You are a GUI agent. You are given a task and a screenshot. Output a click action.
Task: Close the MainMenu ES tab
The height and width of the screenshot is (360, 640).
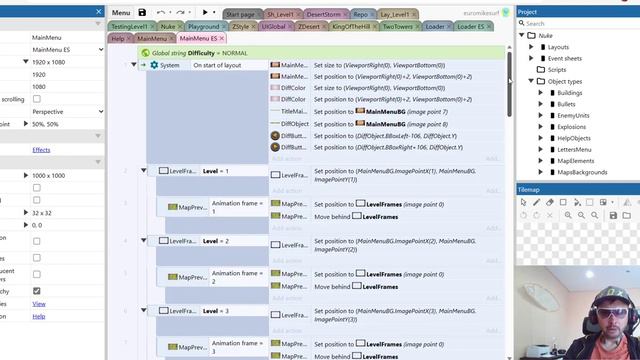tap(222, 38)
